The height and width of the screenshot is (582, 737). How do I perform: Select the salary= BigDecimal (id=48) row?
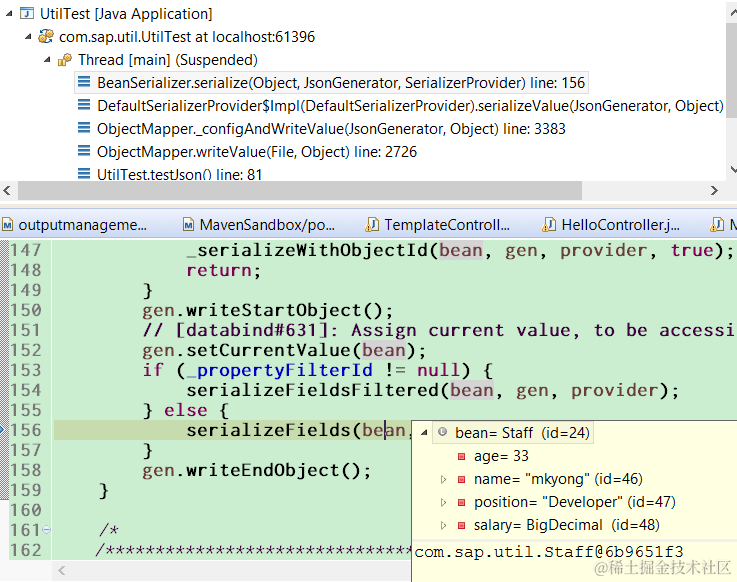(x=566, y=525)
